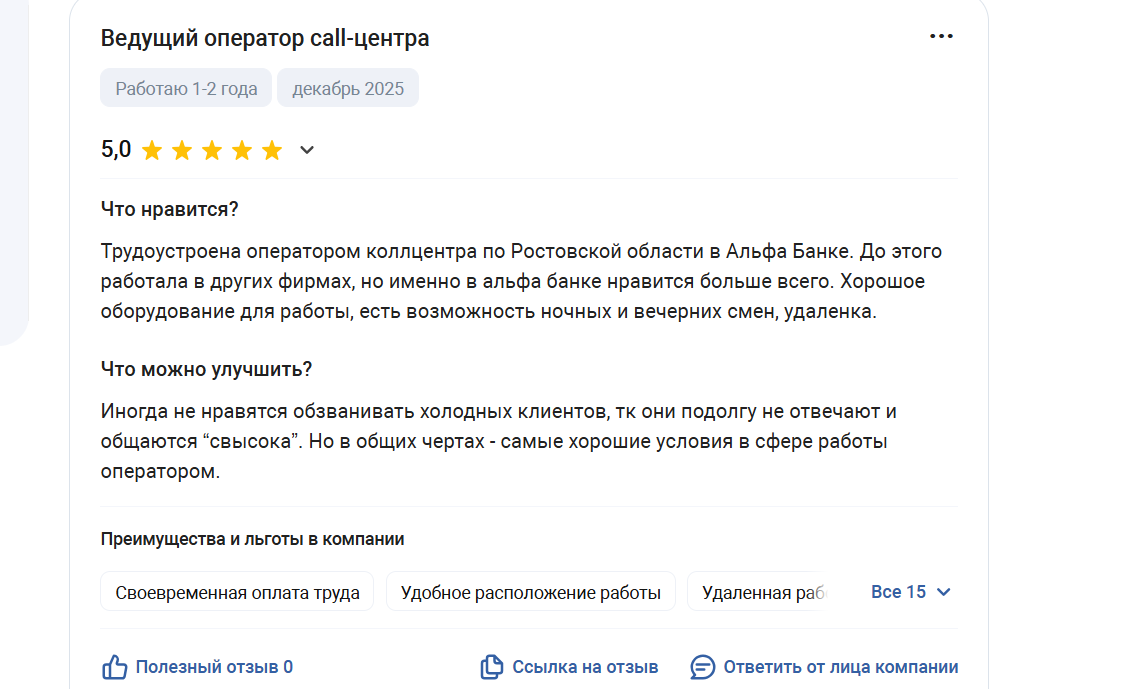Click the first yellow rating star

click(x=152, y=151)
